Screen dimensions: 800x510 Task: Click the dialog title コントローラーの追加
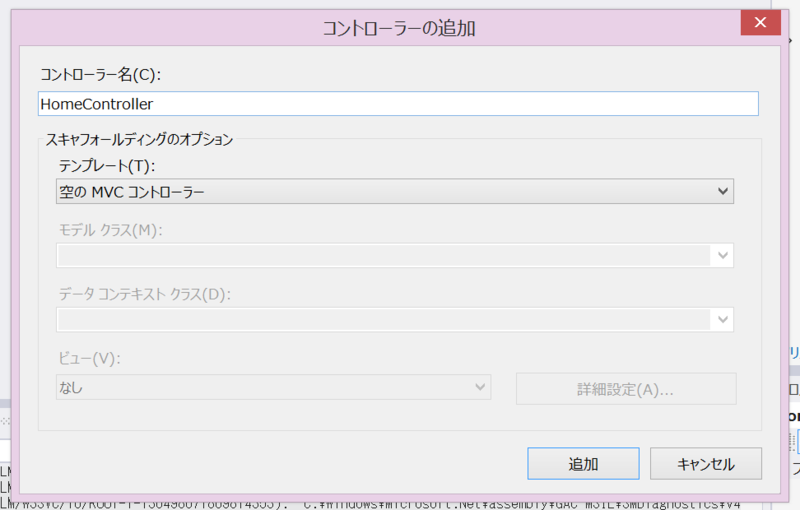point(399,28)
